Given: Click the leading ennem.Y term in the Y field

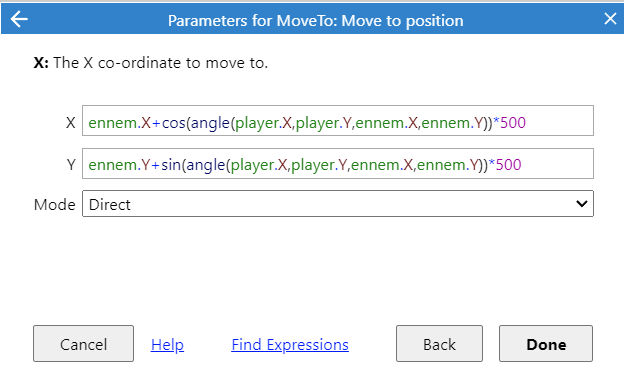Looking at the screenshot, I should pos(119,165).
